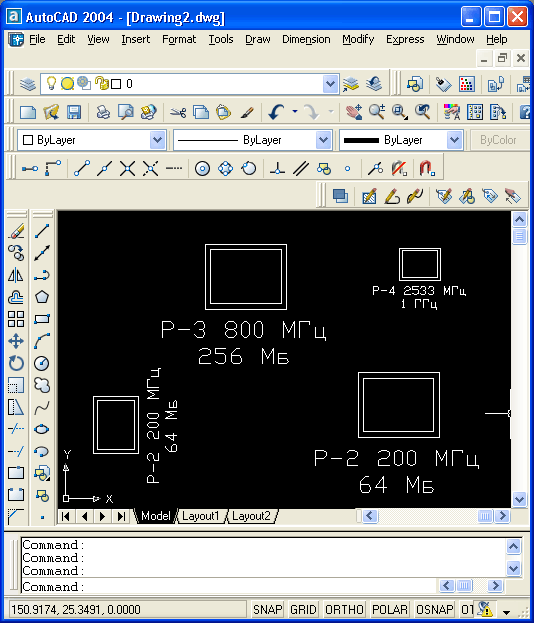Select the Line draw tool
Image resolution: width=534 pixels, height=623 pixels.
coord(42,231)
